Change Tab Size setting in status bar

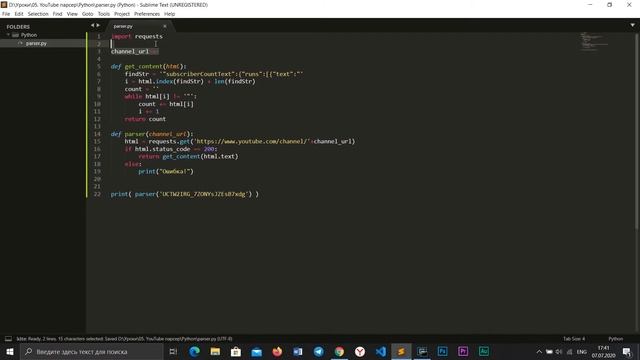(574, 339)
